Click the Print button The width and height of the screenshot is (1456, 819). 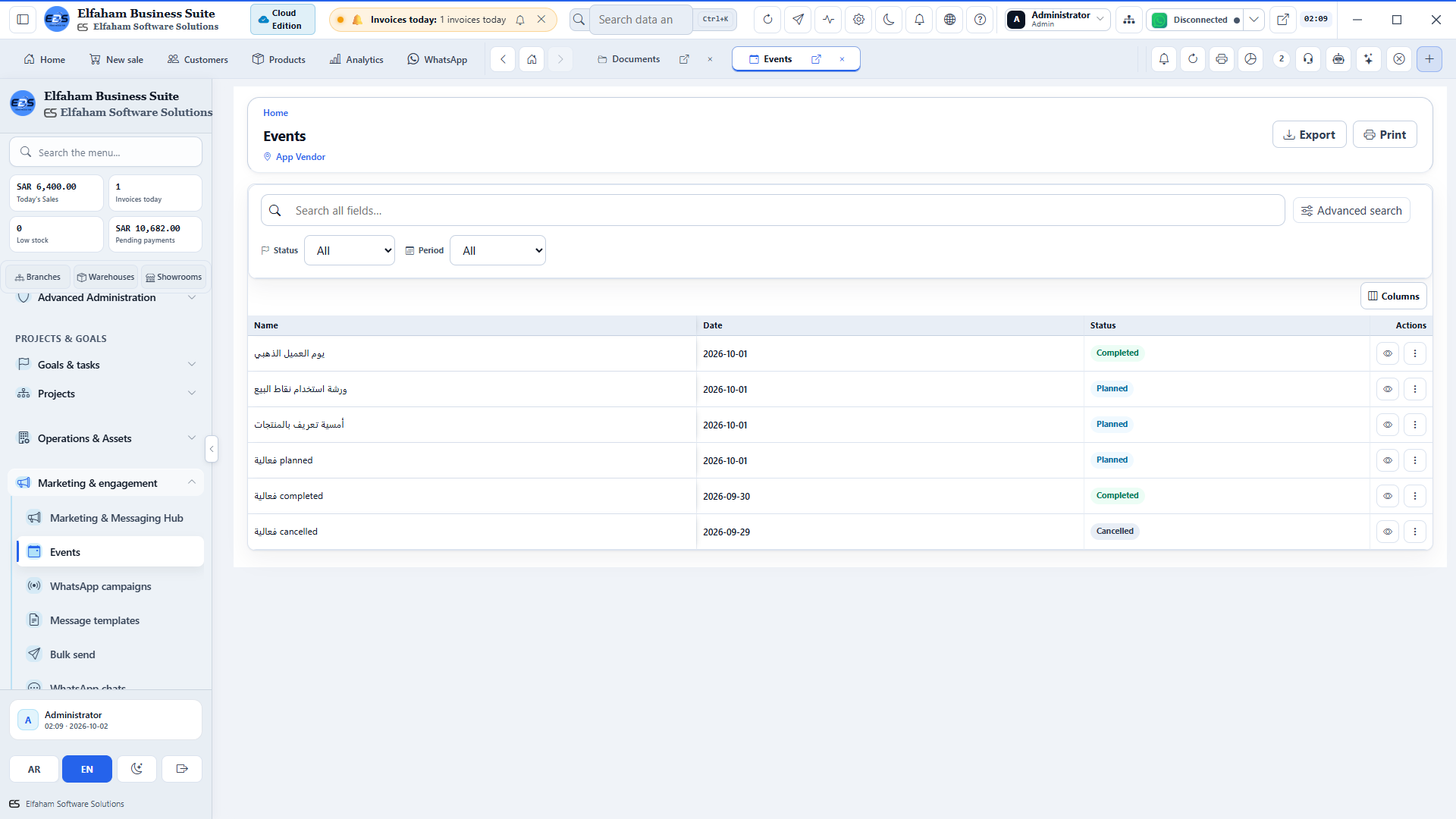(x=1385, y=135)
